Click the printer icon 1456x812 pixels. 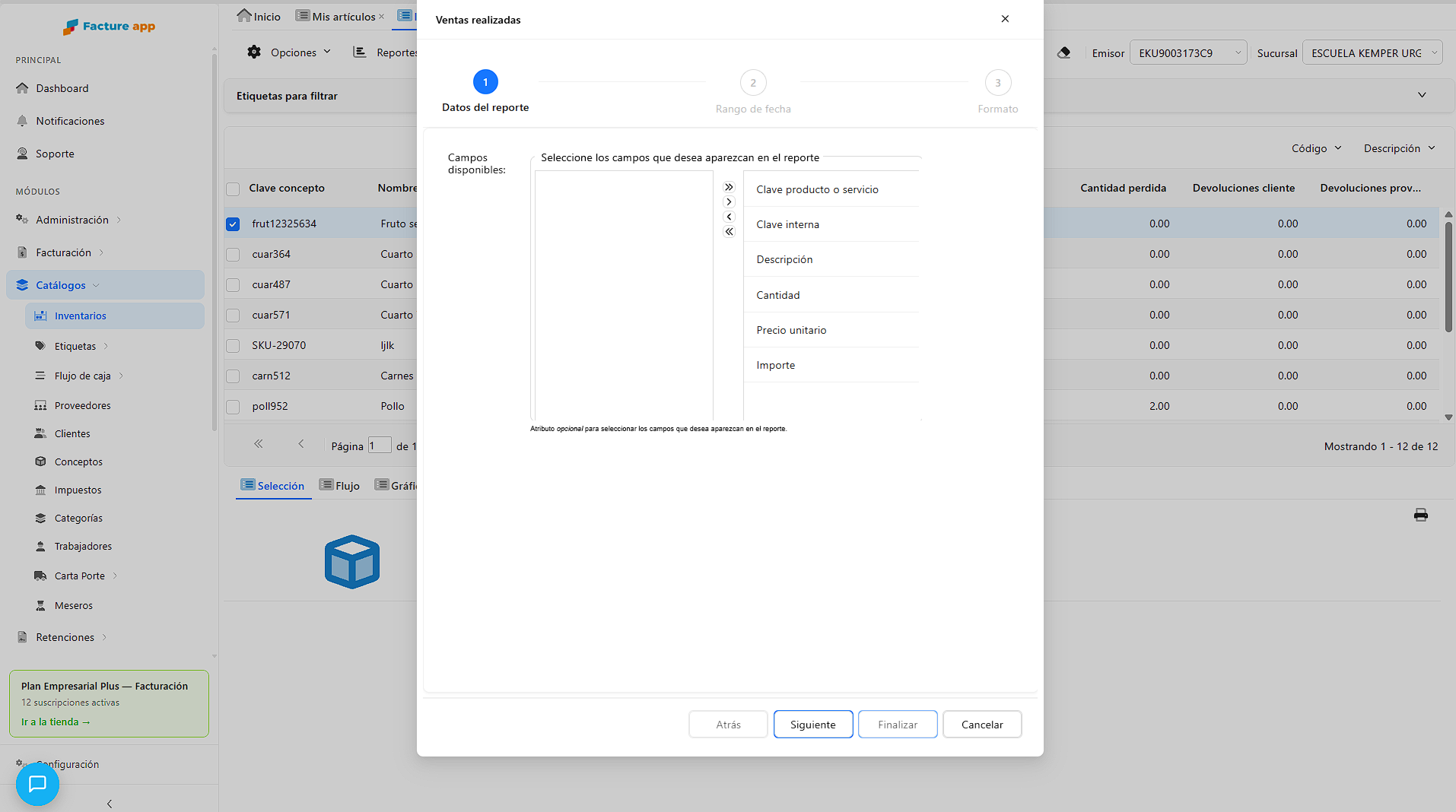1420,515
